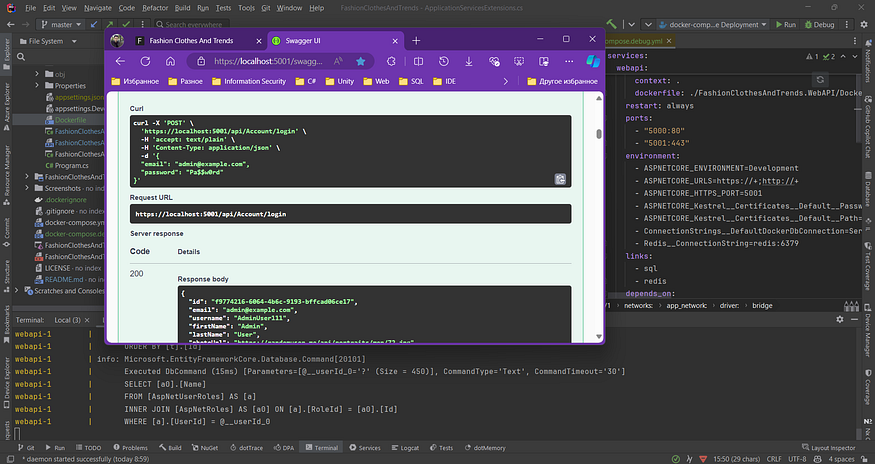Start Debug of the run configuration
The width and height of the screenshot is (875, 464).
pyautogui.click(x=820, y=25)
